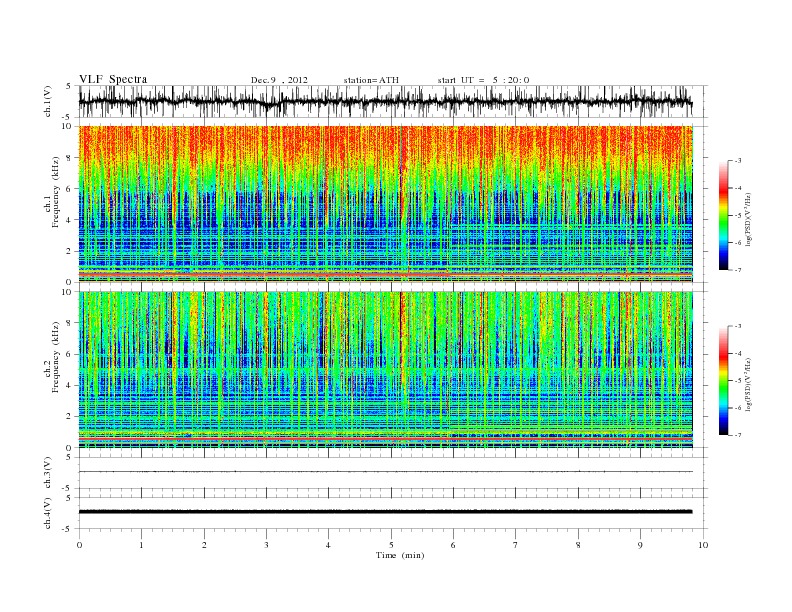
Task: Click the "4" kHz tick on ch.2 spectrogram
Action: (69, 386)
